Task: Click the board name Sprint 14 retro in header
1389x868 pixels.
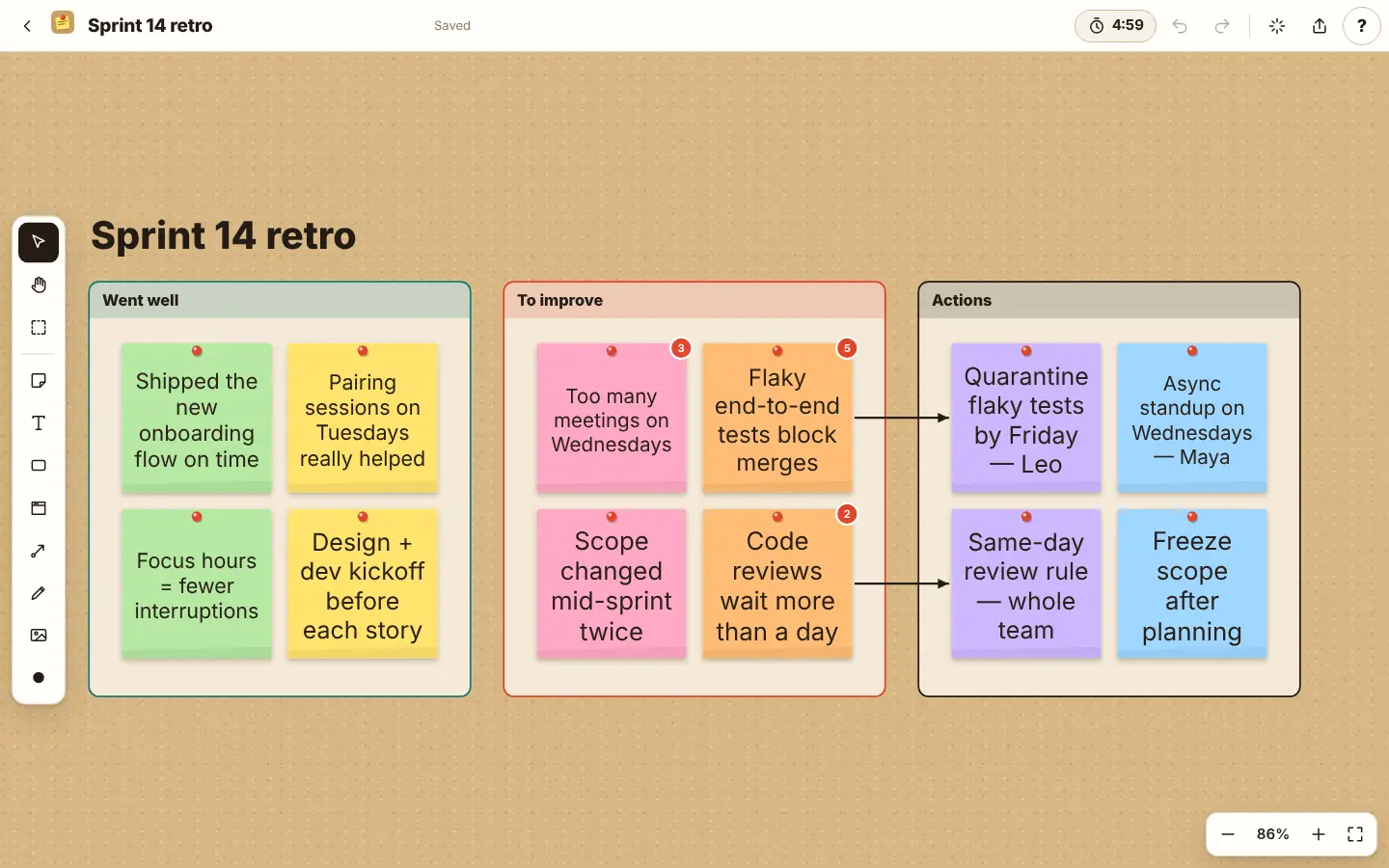Action: point(150,26)
